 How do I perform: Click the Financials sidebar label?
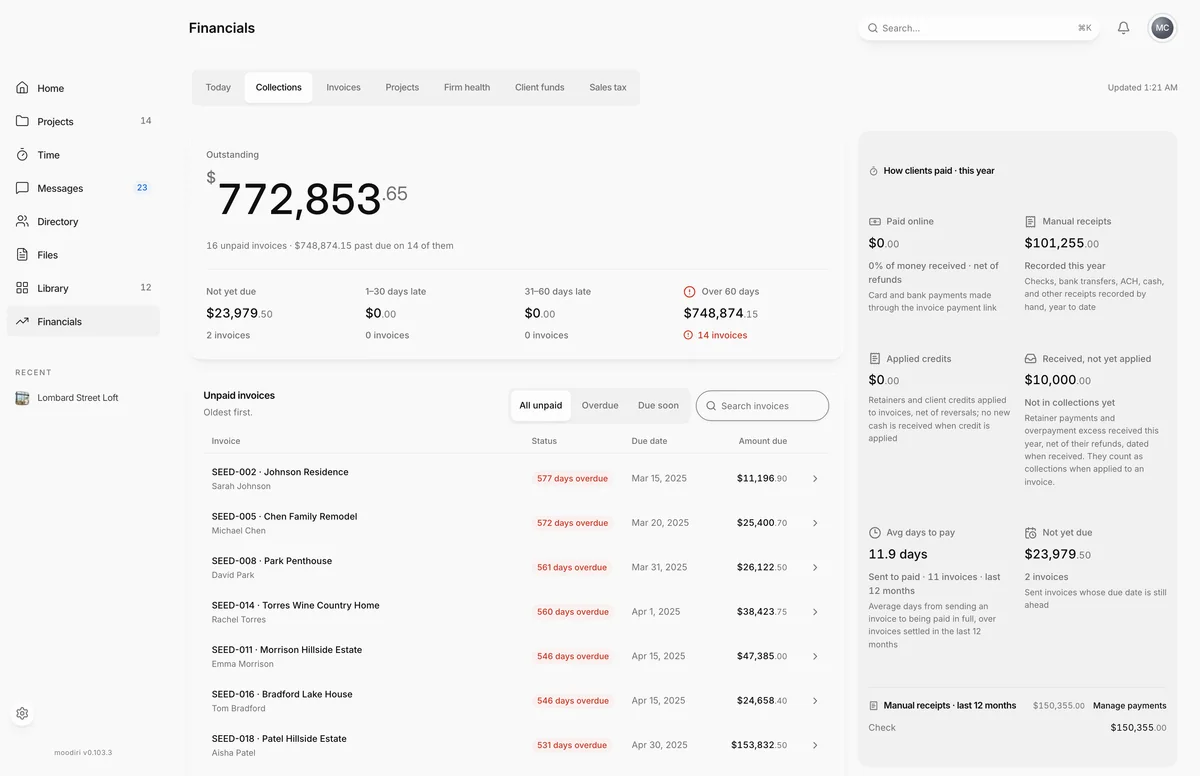(x=60, y=321)
